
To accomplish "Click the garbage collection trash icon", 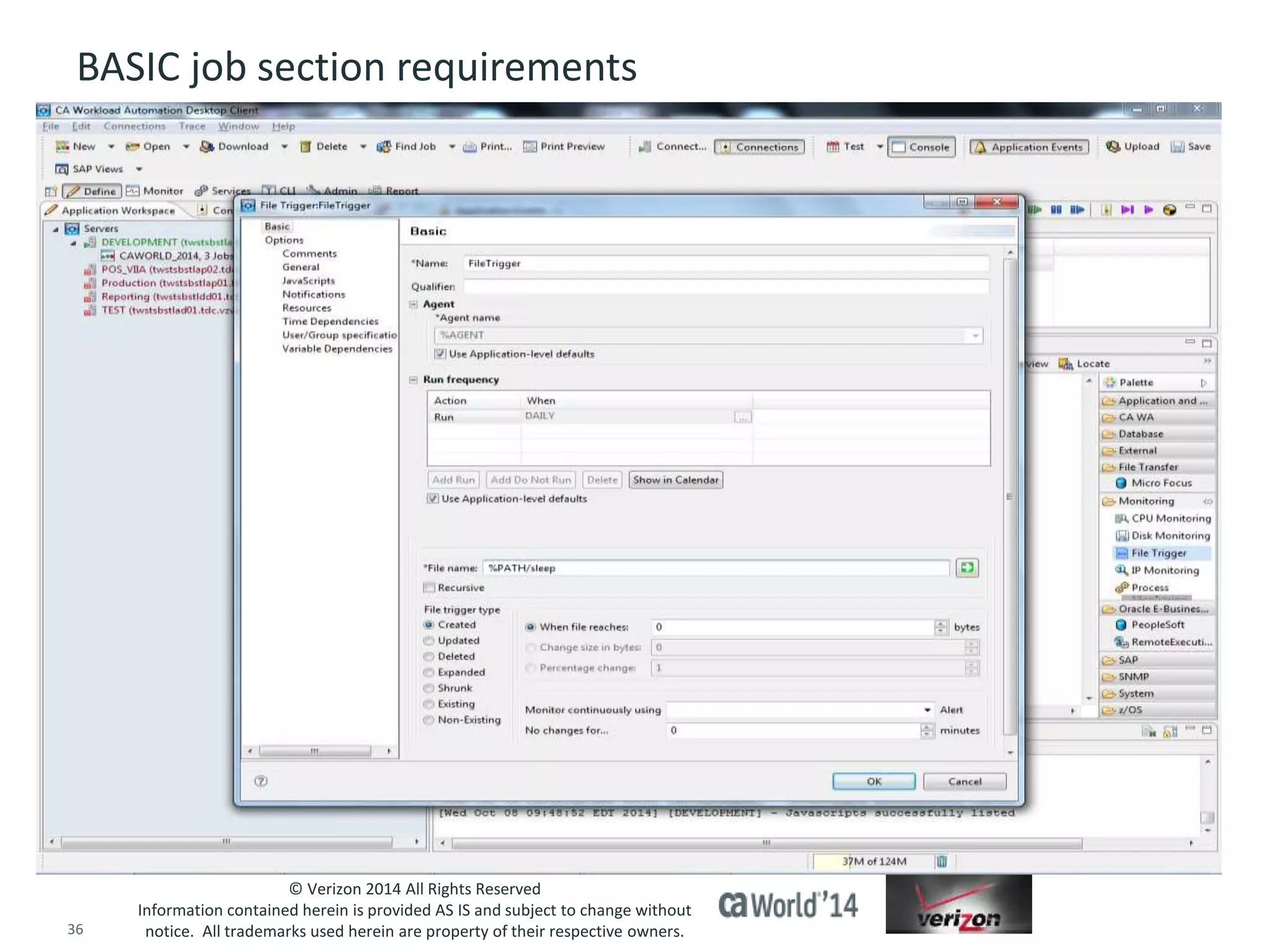I will click(x=942, y=862).
